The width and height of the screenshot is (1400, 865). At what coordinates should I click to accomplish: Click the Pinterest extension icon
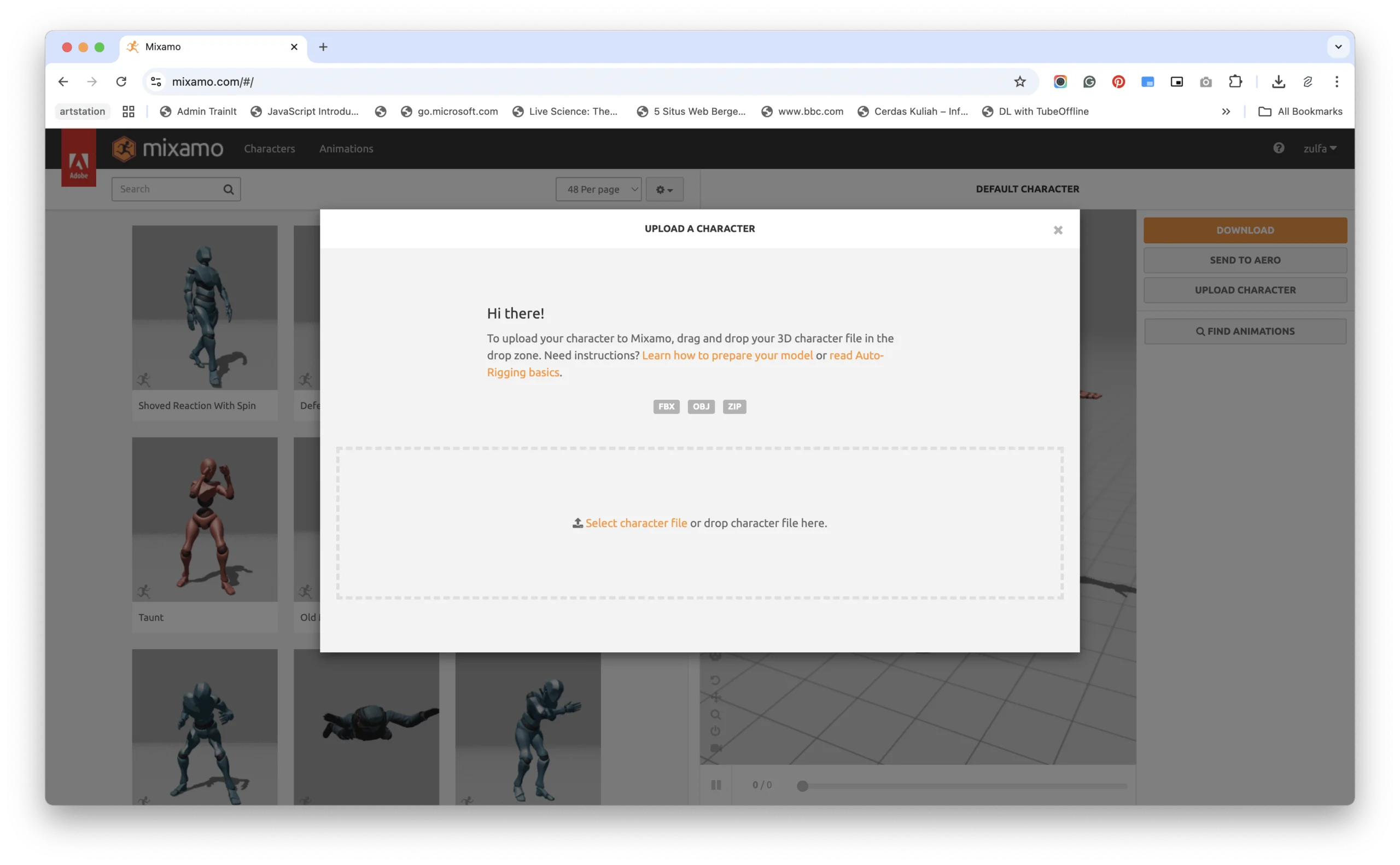1118,82
